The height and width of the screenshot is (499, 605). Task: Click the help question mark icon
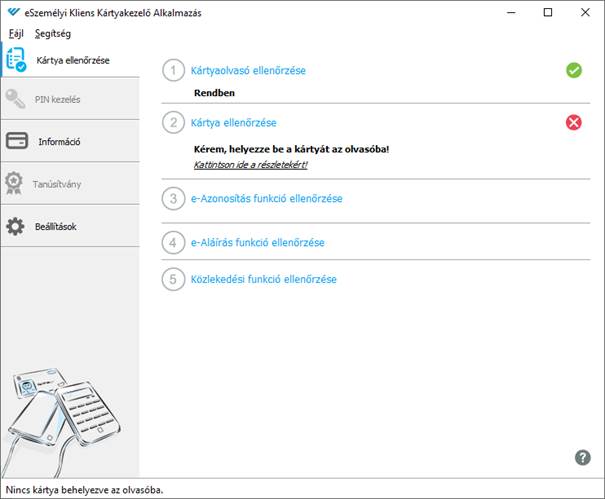click(582, 458)
